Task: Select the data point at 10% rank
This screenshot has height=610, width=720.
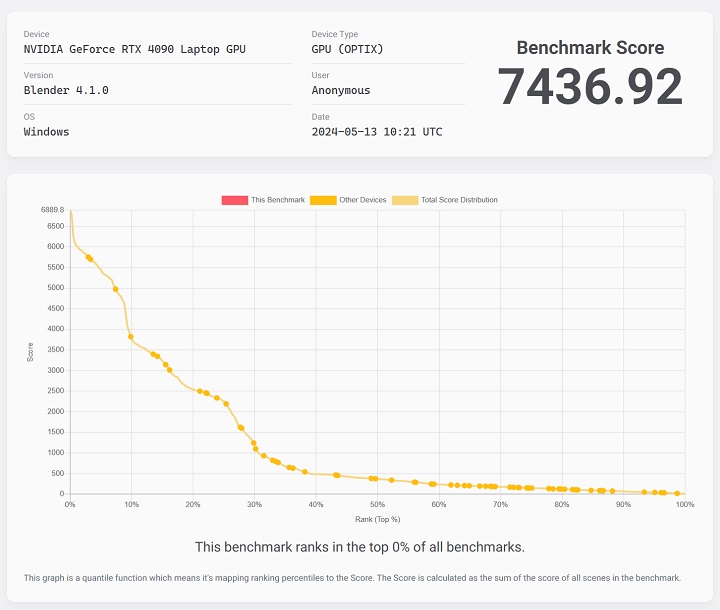Action: tap(131, 337)
